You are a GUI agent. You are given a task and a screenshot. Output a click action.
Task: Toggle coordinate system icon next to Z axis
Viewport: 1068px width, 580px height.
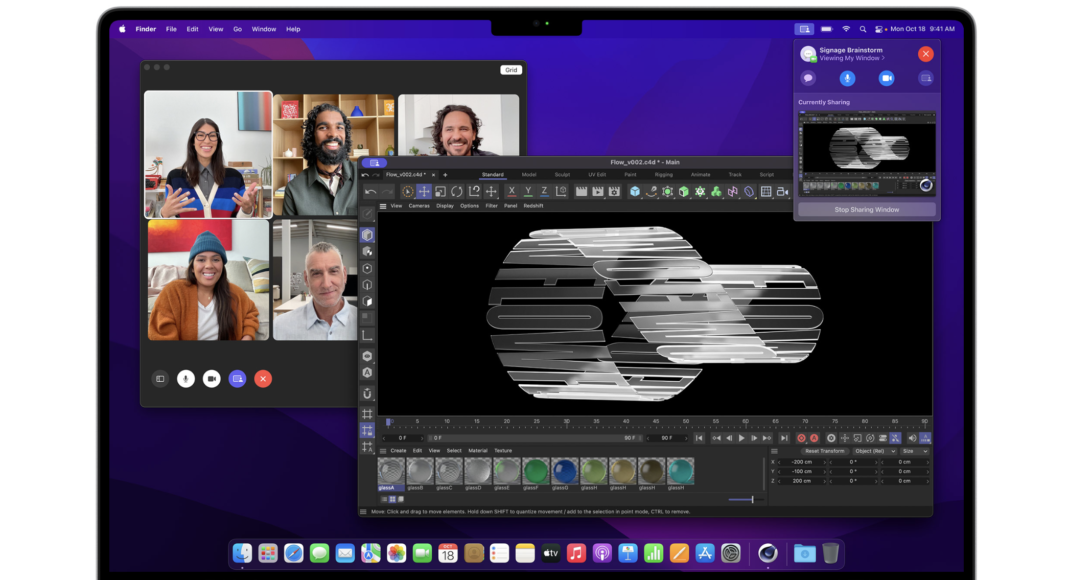point(561,192)
